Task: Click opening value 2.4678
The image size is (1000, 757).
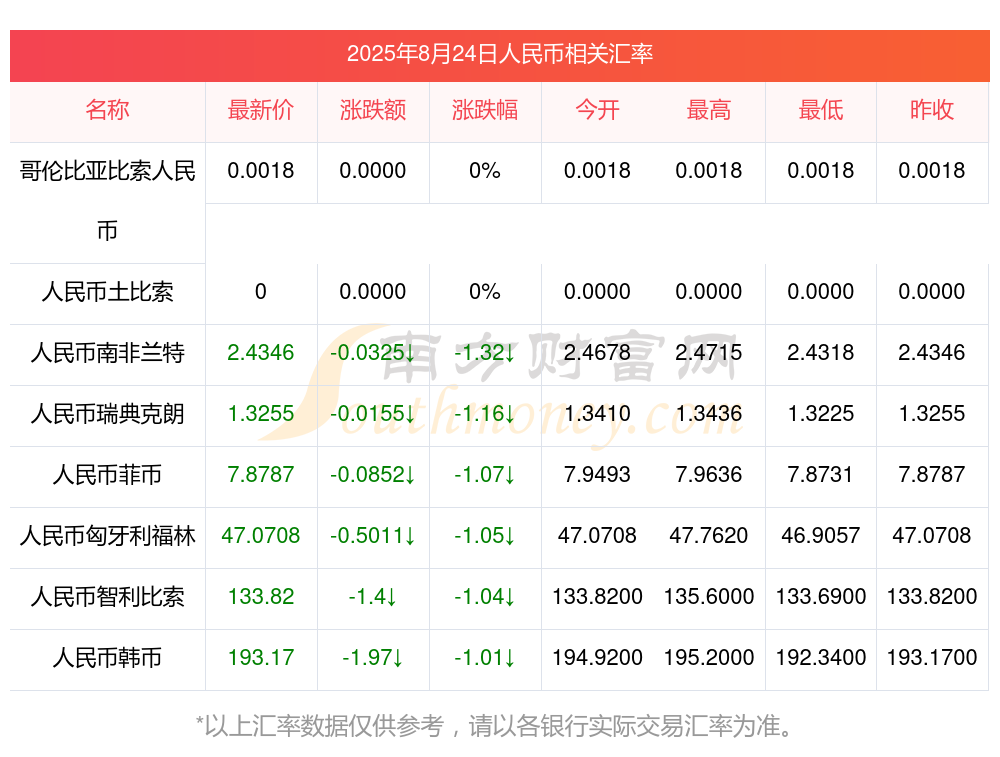Action: 597,353
